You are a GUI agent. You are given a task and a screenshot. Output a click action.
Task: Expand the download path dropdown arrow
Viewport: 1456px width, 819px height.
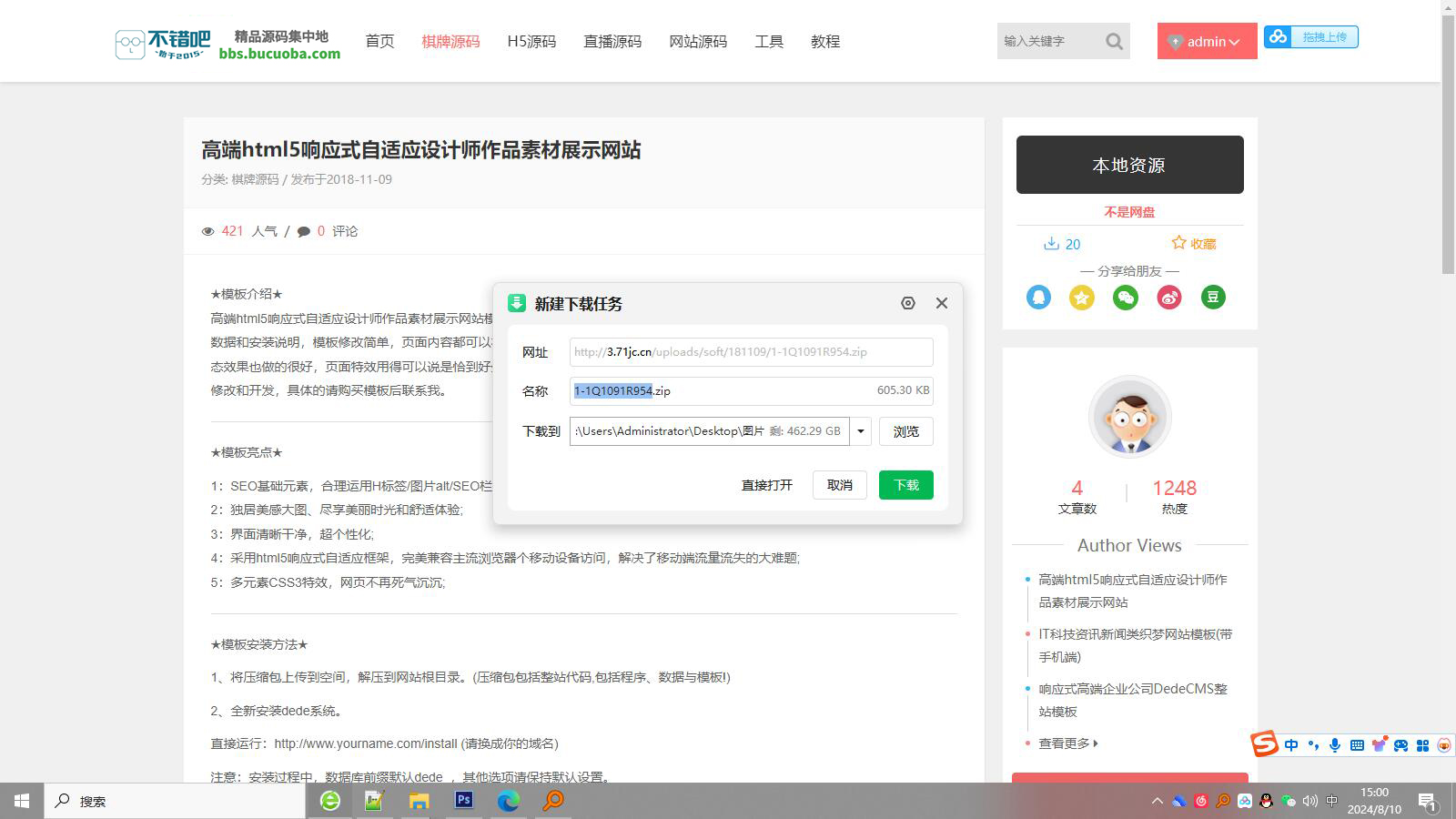click(860, 431)
